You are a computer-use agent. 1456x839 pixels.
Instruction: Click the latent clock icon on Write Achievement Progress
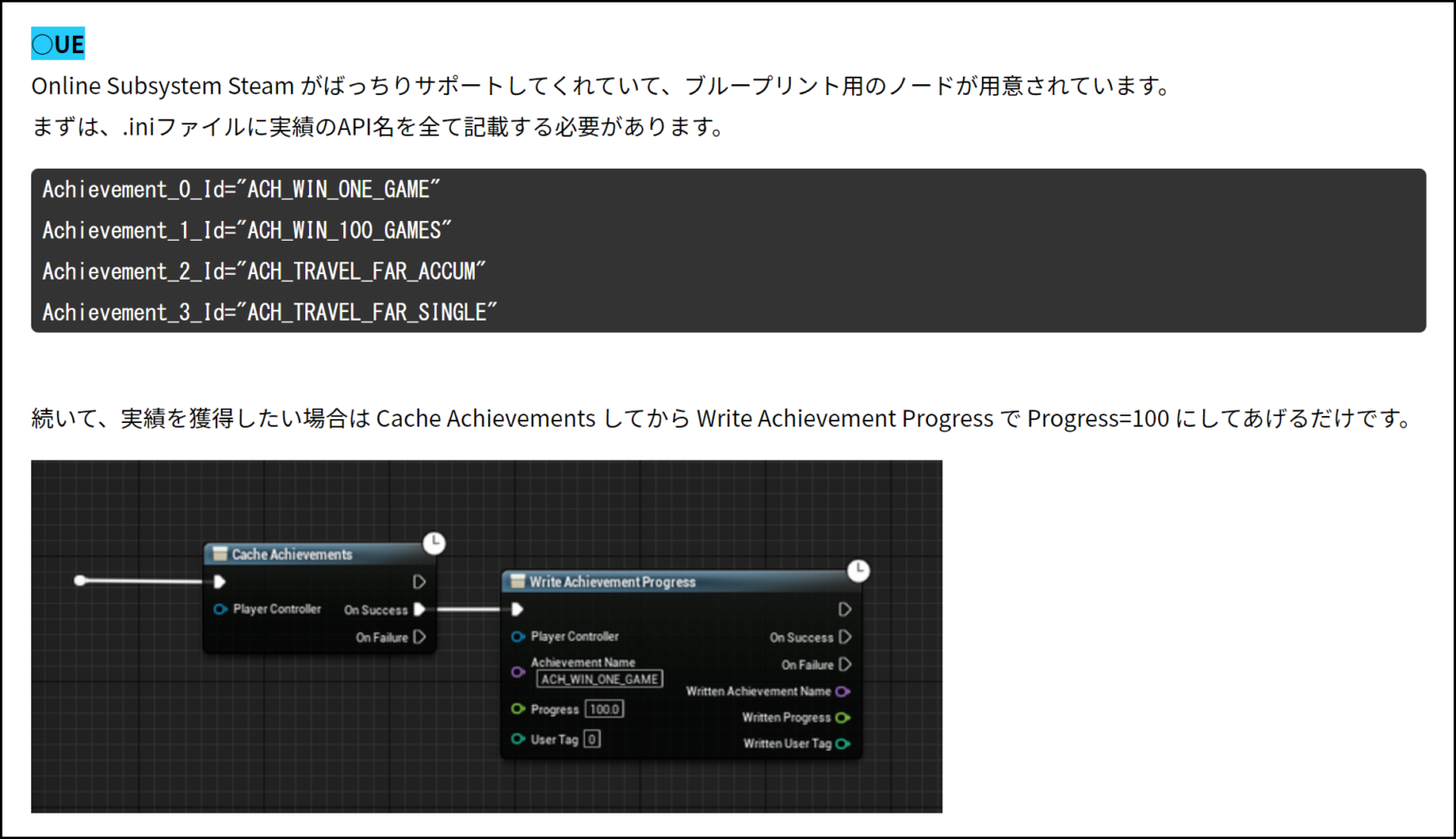coord(857,571)
